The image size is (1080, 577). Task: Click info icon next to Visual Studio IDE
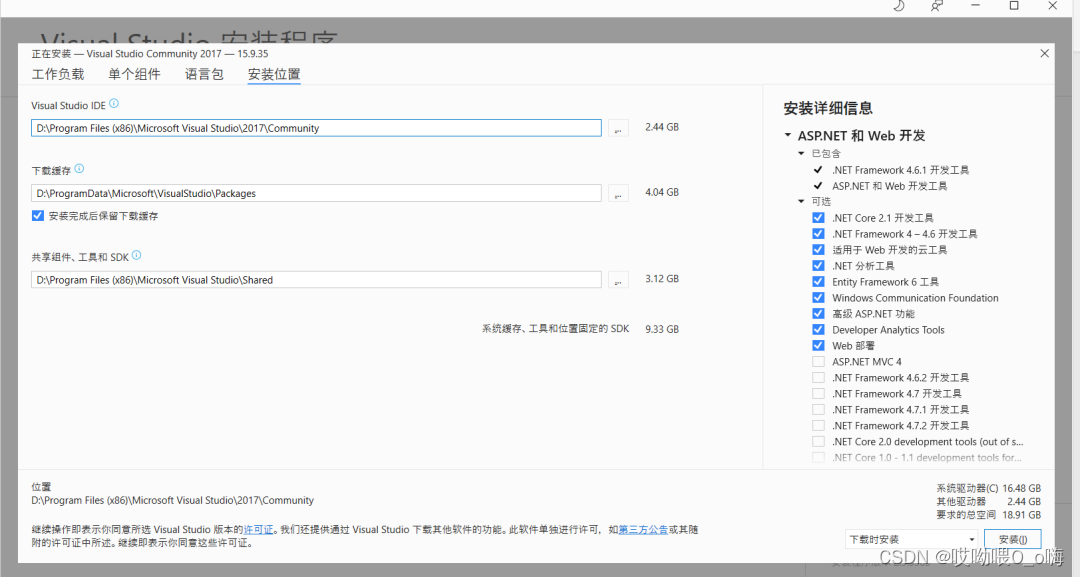(114, 104)
